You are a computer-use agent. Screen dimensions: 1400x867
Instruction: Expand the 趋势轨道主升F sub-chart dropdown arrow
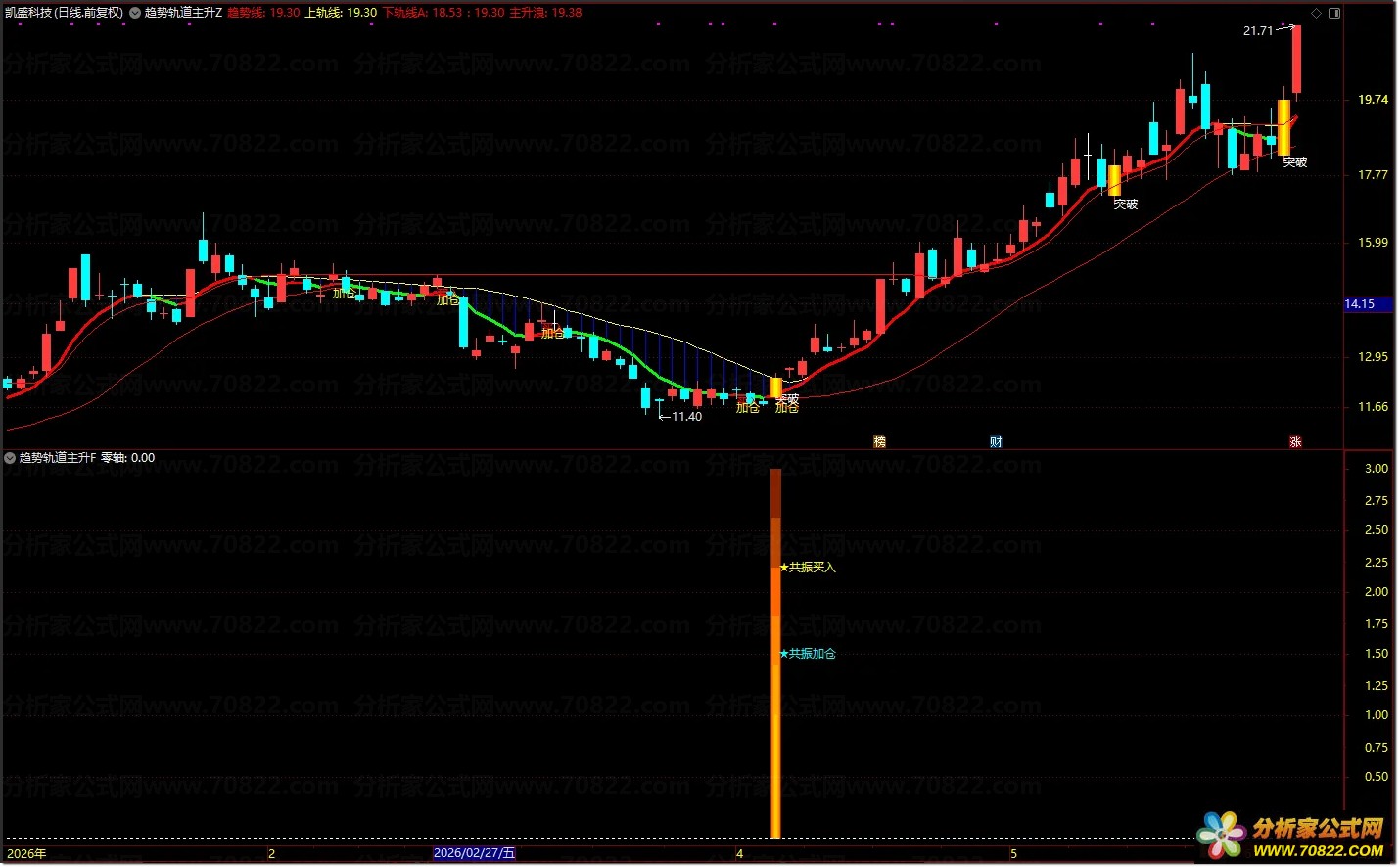pos(10,457)
